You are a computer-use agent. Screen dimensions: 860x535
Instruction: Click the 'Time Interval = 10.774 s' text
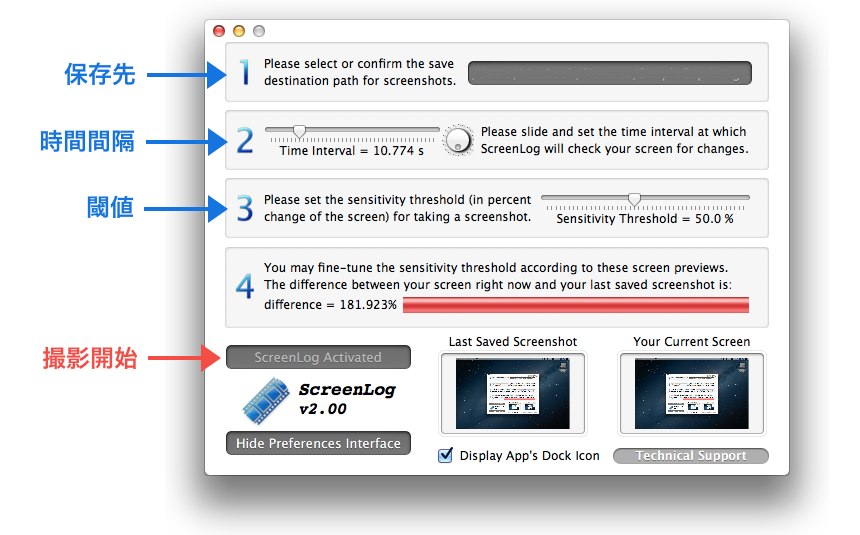click(352, 151)
